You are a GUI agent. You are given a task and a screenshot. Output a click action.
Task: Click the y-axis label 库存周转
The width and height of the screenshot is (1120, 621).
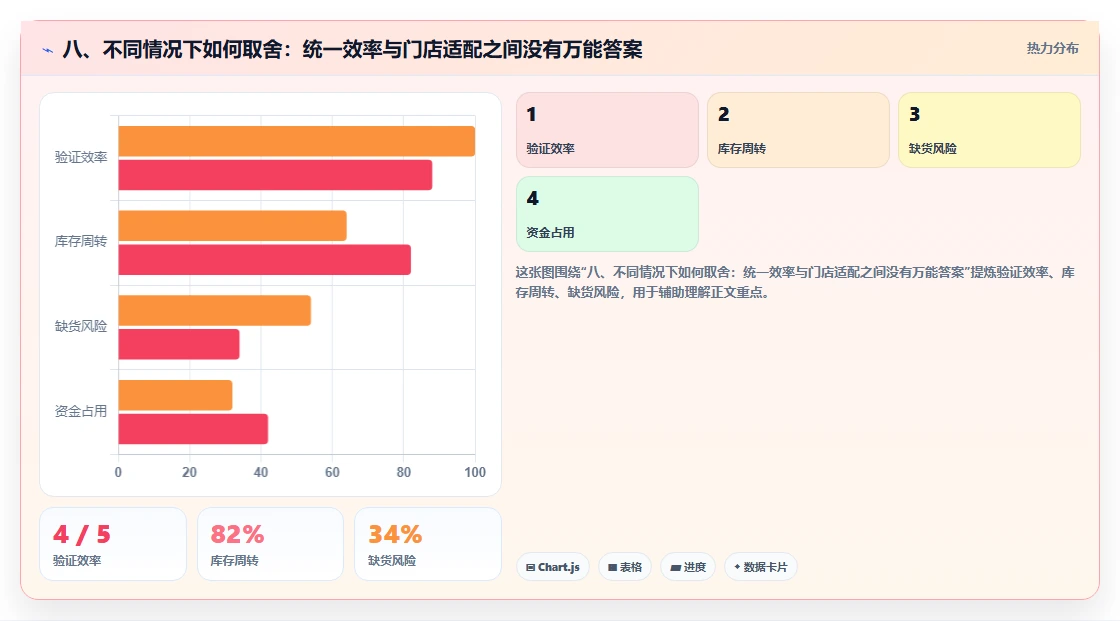81,242
